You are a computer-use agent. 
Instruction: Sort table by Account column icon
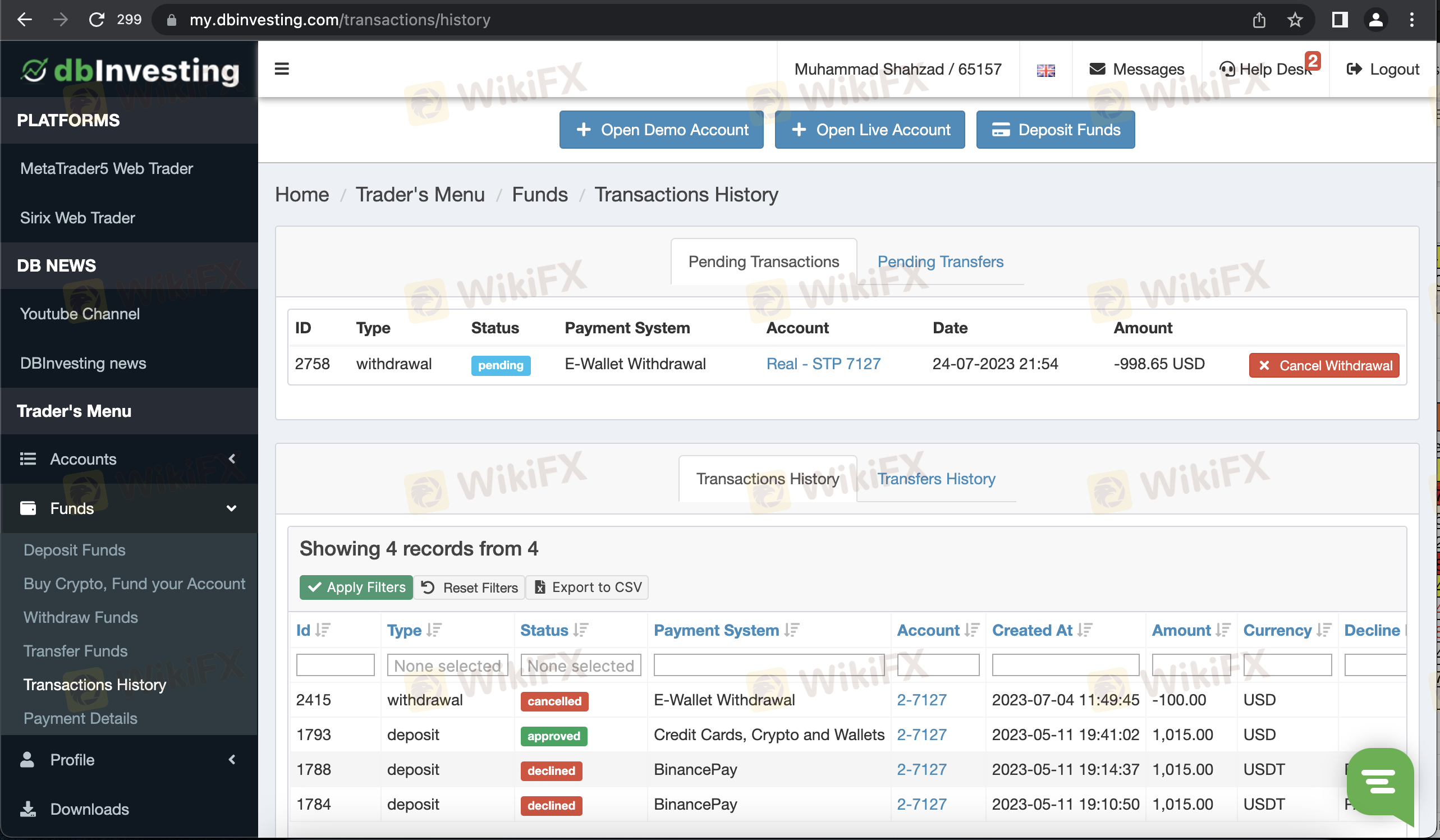[x=971, y=630]
